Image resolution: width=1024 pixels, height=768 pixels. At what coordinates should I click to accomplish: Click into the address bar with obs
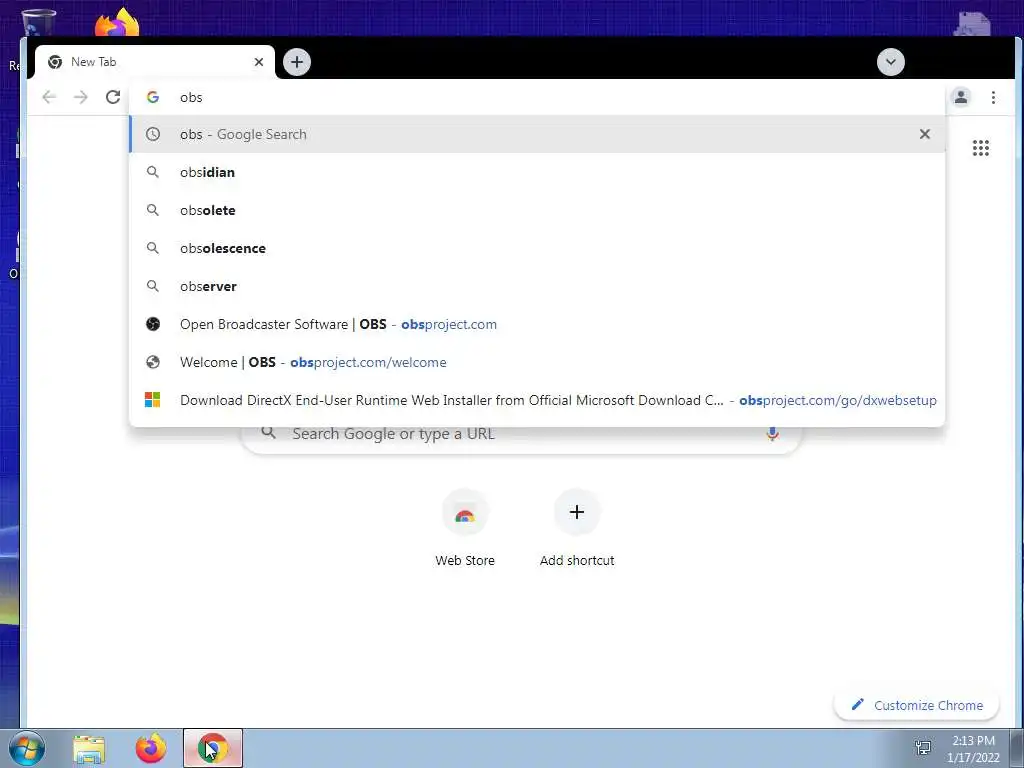pos(537,97)
